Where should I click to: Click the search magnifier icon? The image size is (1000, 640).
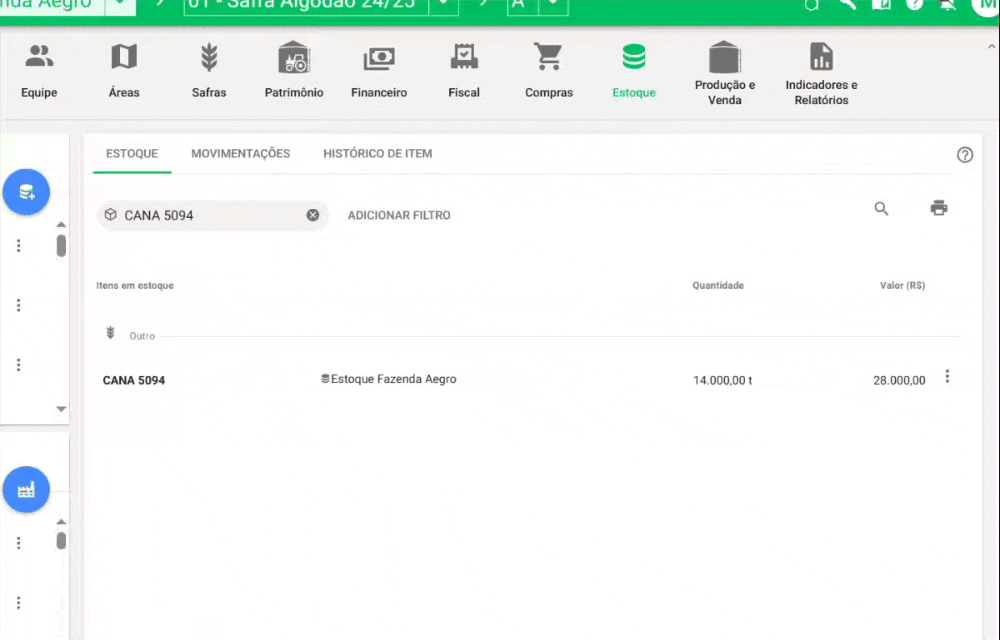coord(881,209)
